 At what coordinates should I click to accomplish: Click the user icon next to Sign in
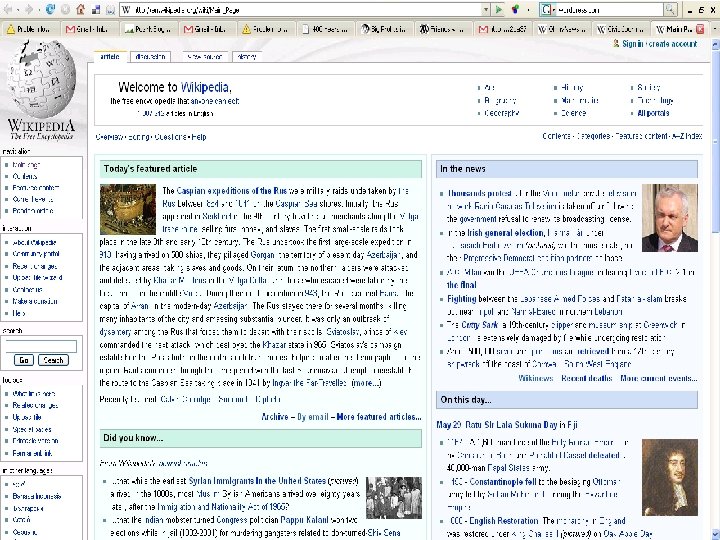616,43
